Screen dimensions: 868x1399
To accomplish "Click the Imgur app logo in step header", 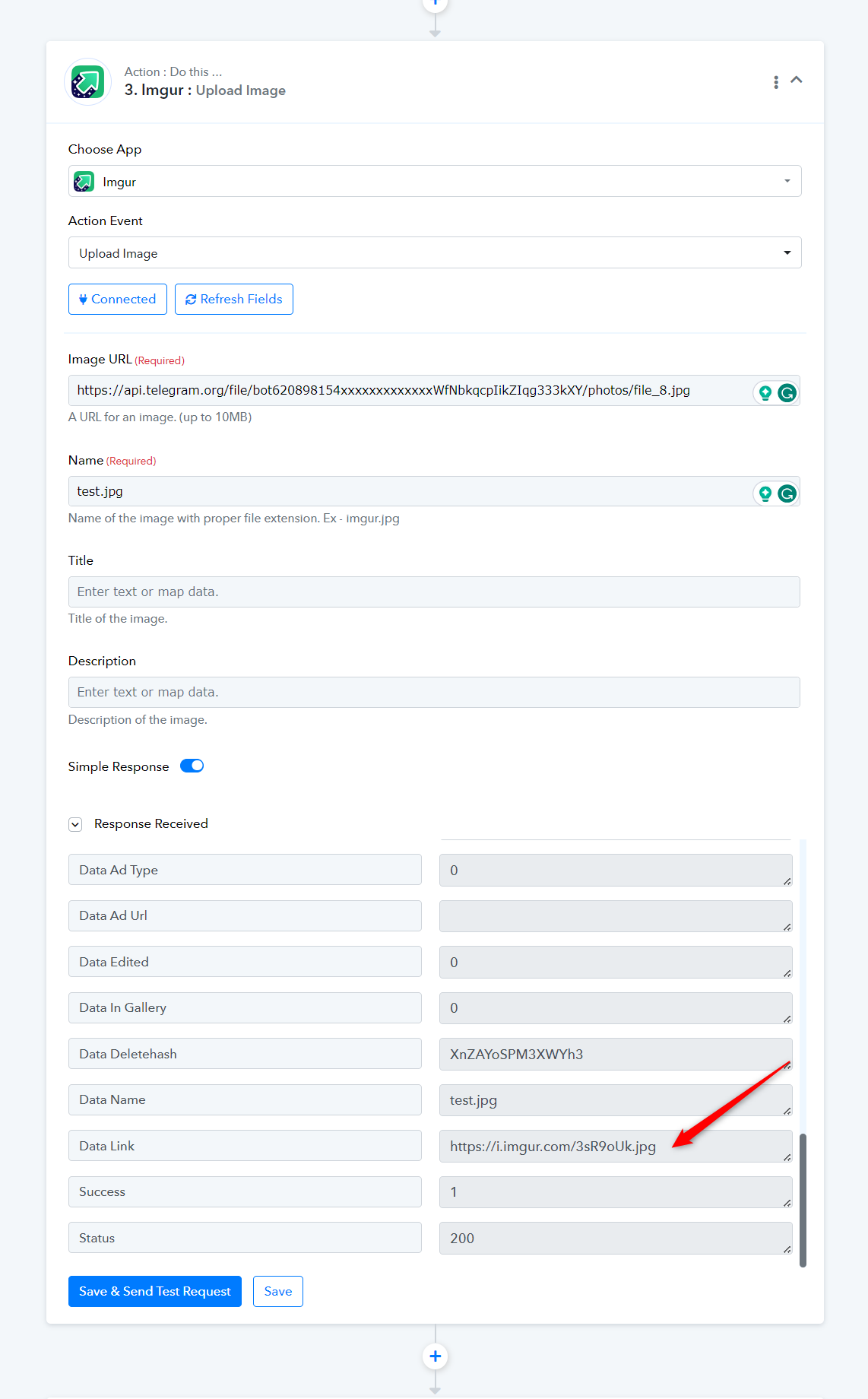I will point(88,82).
